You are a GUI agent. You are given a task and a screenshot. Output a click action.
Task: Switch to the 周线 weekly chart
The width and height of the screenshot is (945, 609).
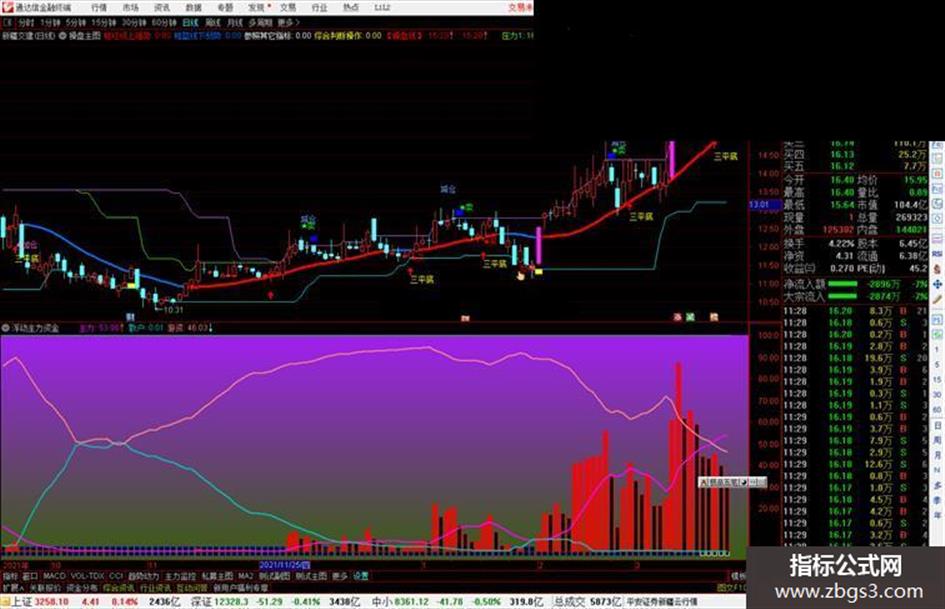[x=213, y=22]
